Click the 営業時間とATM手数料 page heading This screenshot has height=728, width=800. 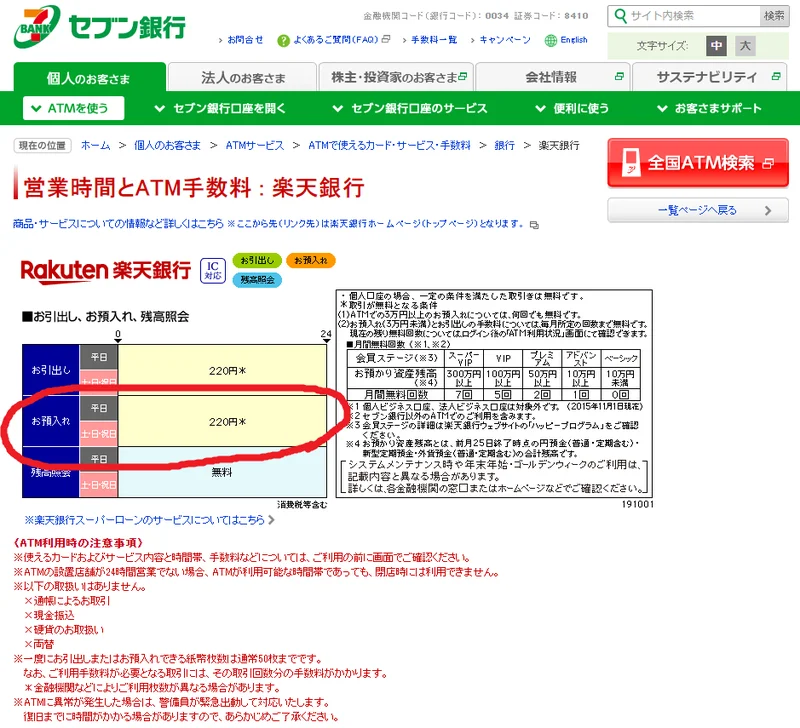(194, 188)
